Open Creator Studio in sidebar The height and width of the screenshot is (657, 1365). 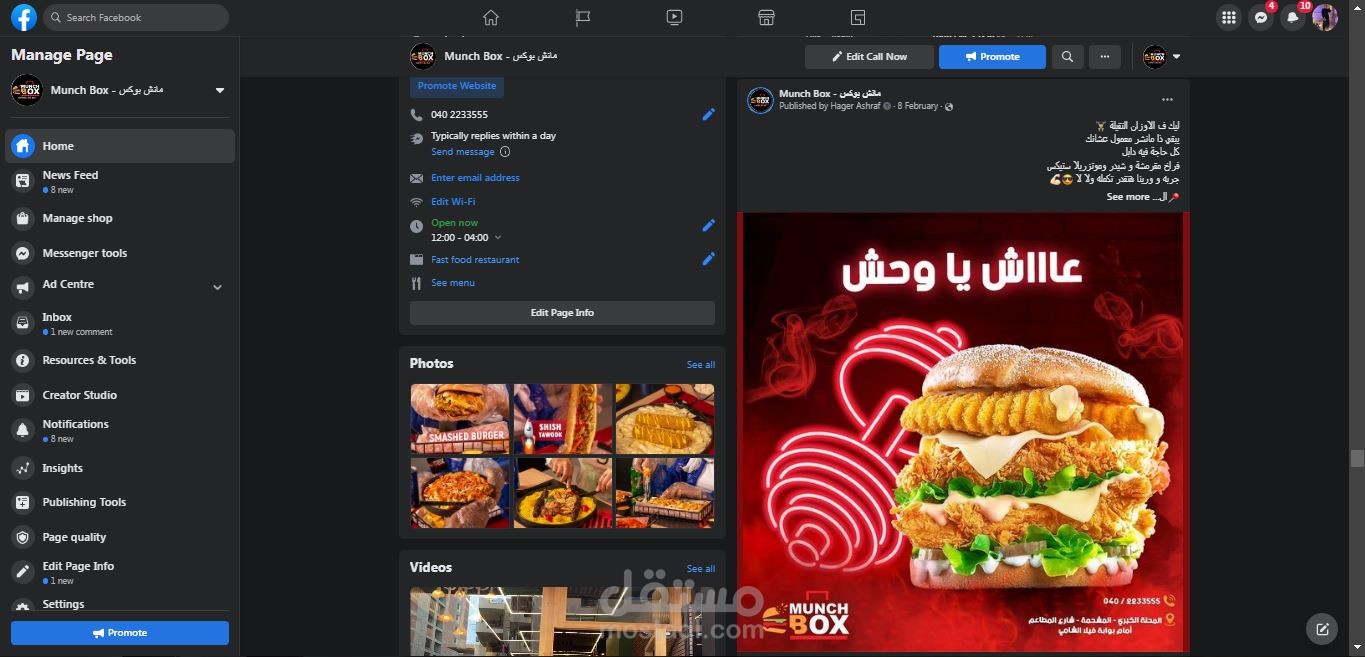[120, 395]
